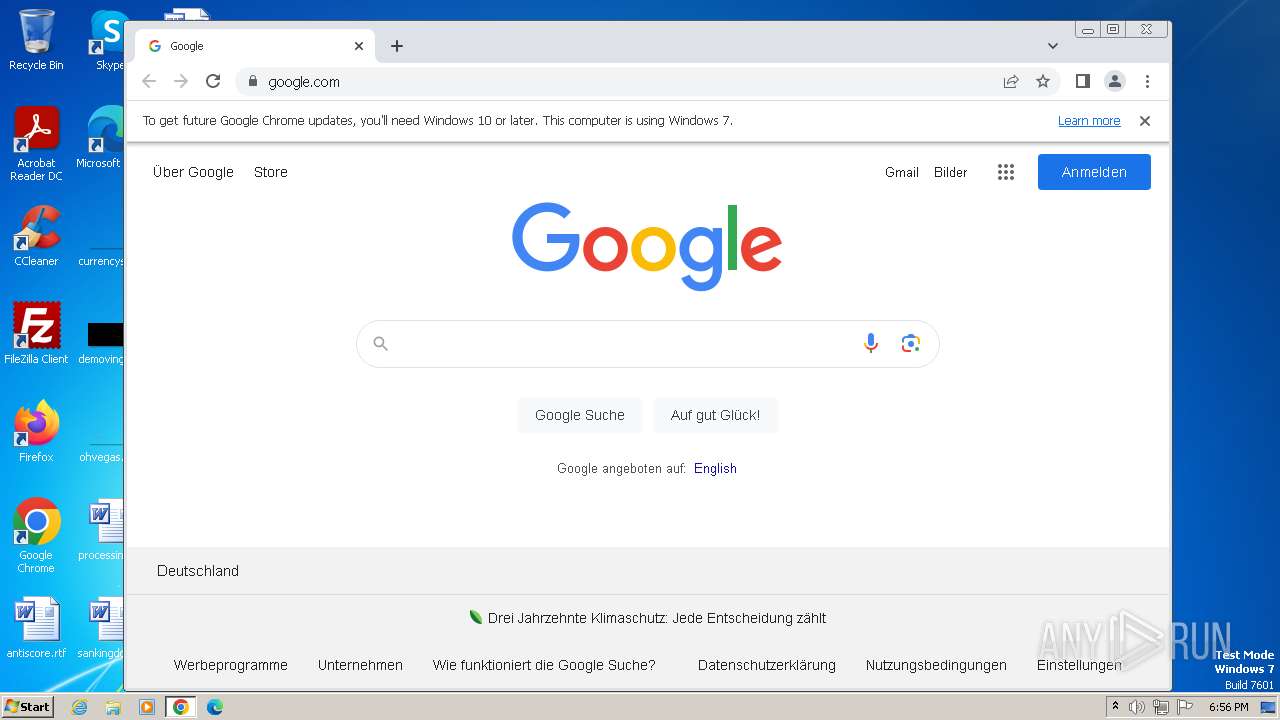Screen dimensions: 1280x720
Task: Click the Chrome reload page icon
Action: pos(213,81)
